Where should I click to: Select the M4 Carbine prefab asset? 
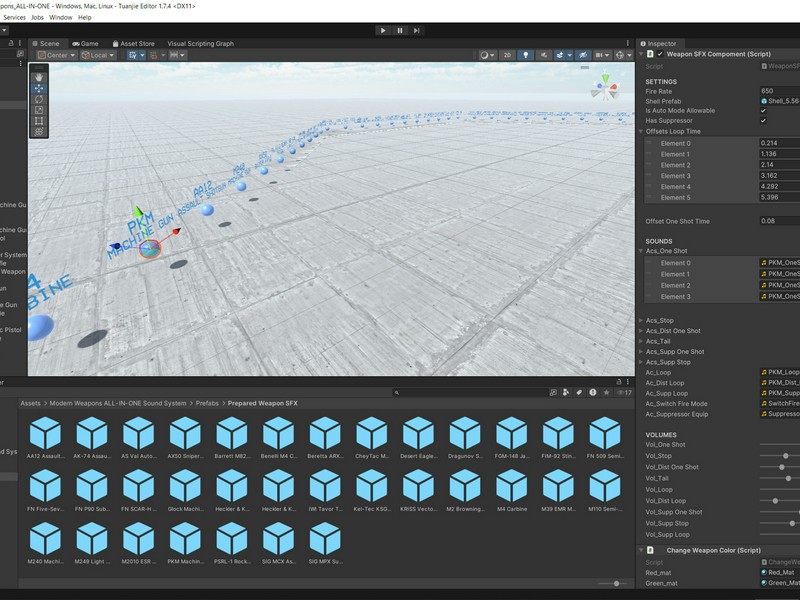(512, 490)
